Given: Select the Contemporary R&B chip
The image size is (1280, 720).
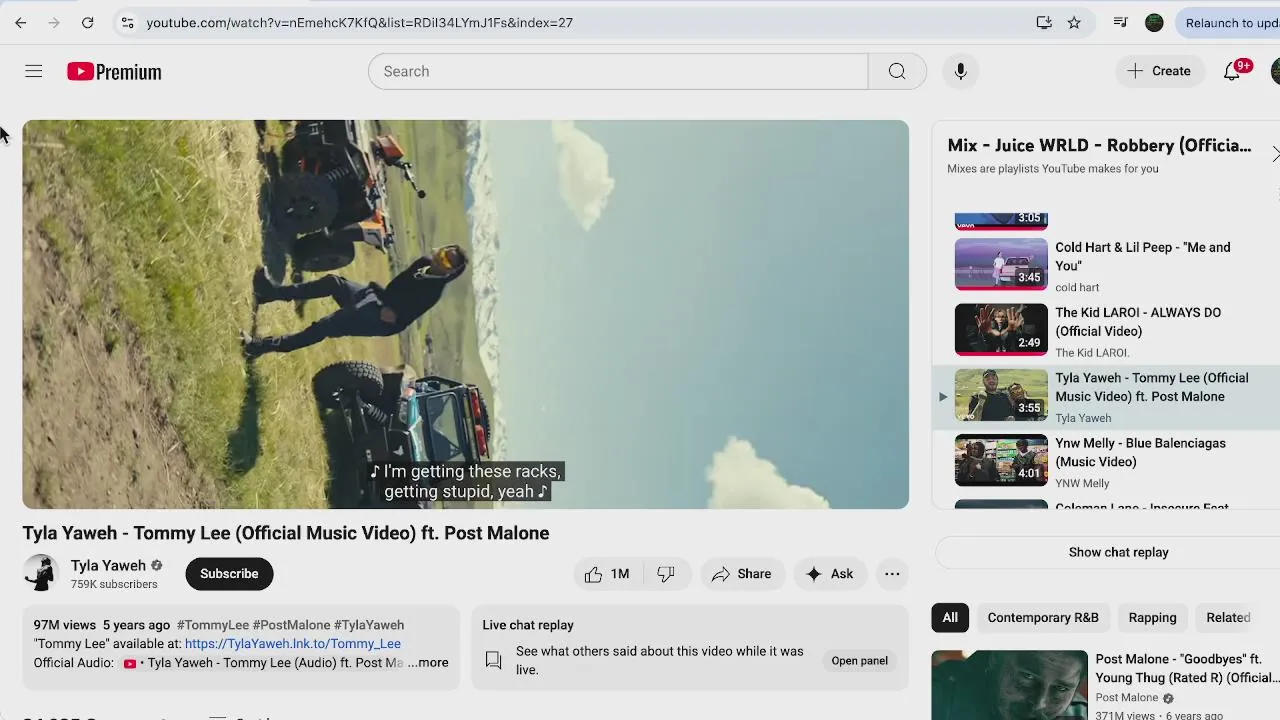Looking at the screenshot, I should point(1043,617).
